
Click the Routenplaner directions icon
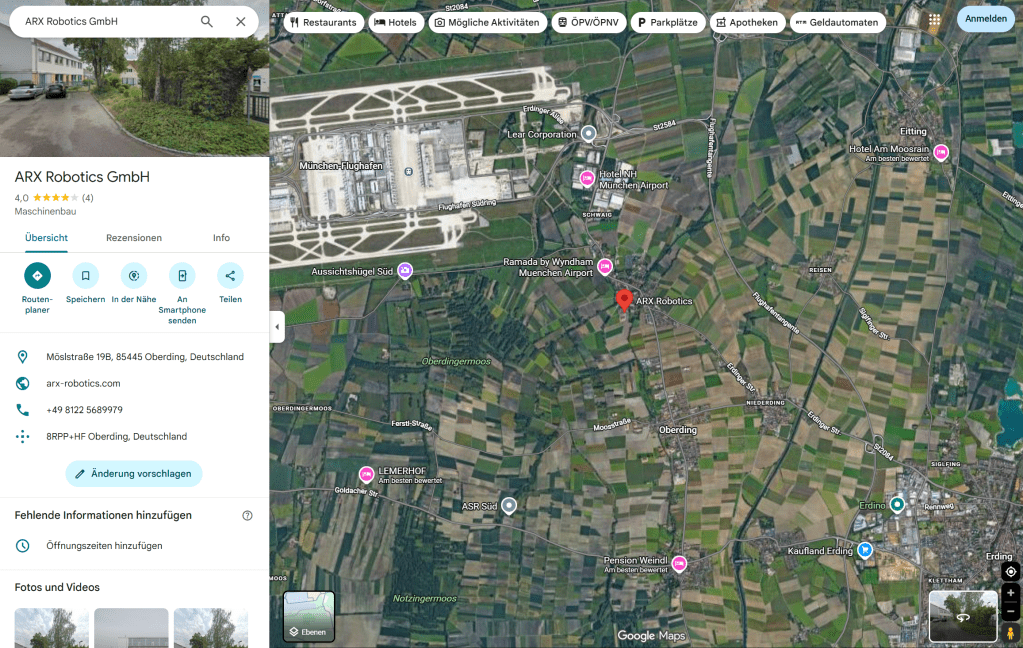point(37,276)
